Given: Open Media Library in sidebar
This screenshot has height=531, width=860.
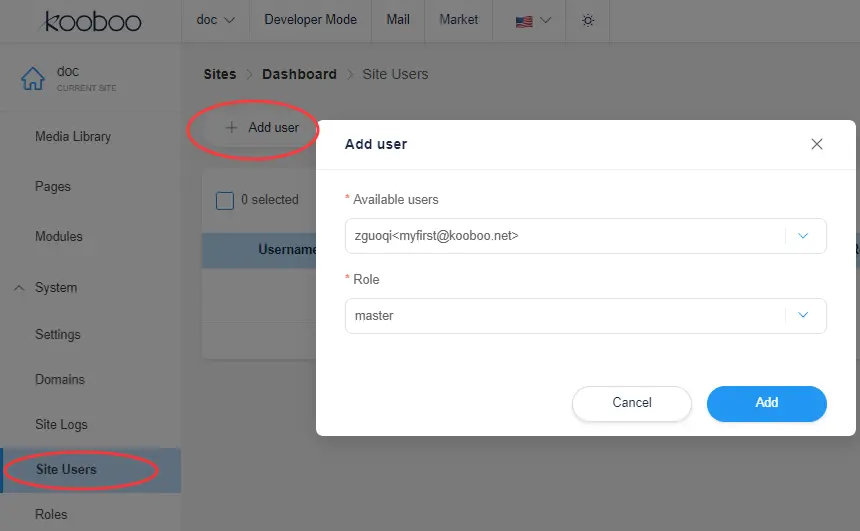Looking at the screenshot, I should pyautogui.click(x=73, y=137).
